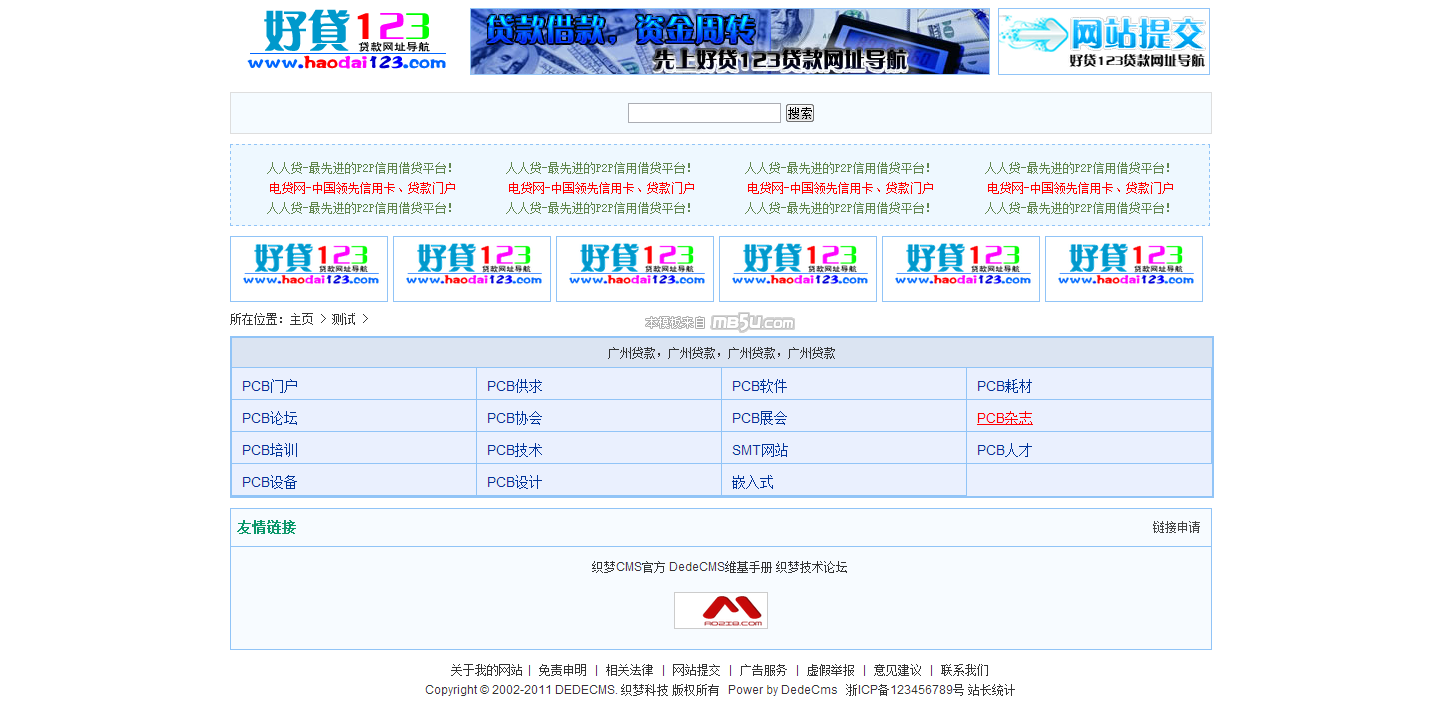Select 测试 in the breadcrumb path
The image size is (1440, 711).
[343, 319]
